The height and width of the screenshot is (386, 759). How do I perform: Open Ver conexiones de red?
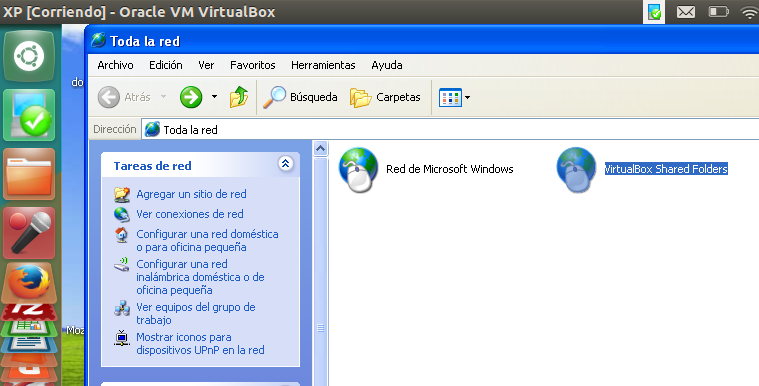[190, 214]
